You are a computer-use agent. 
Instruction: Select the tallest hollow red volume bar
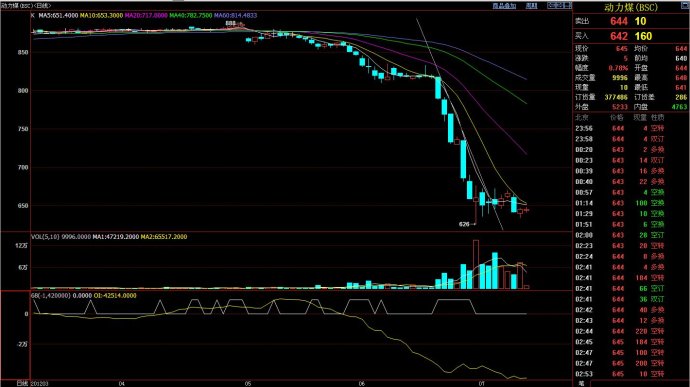click(476, 264)
